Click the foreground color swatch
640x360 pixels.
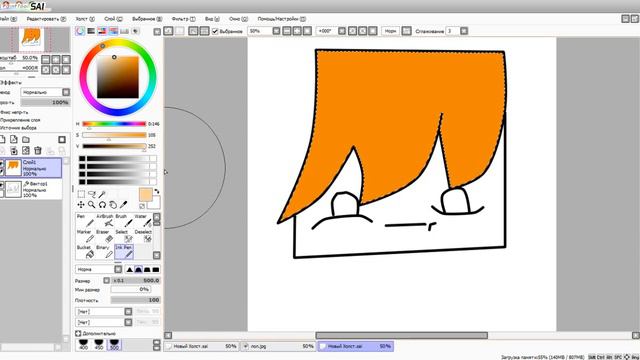145,194
